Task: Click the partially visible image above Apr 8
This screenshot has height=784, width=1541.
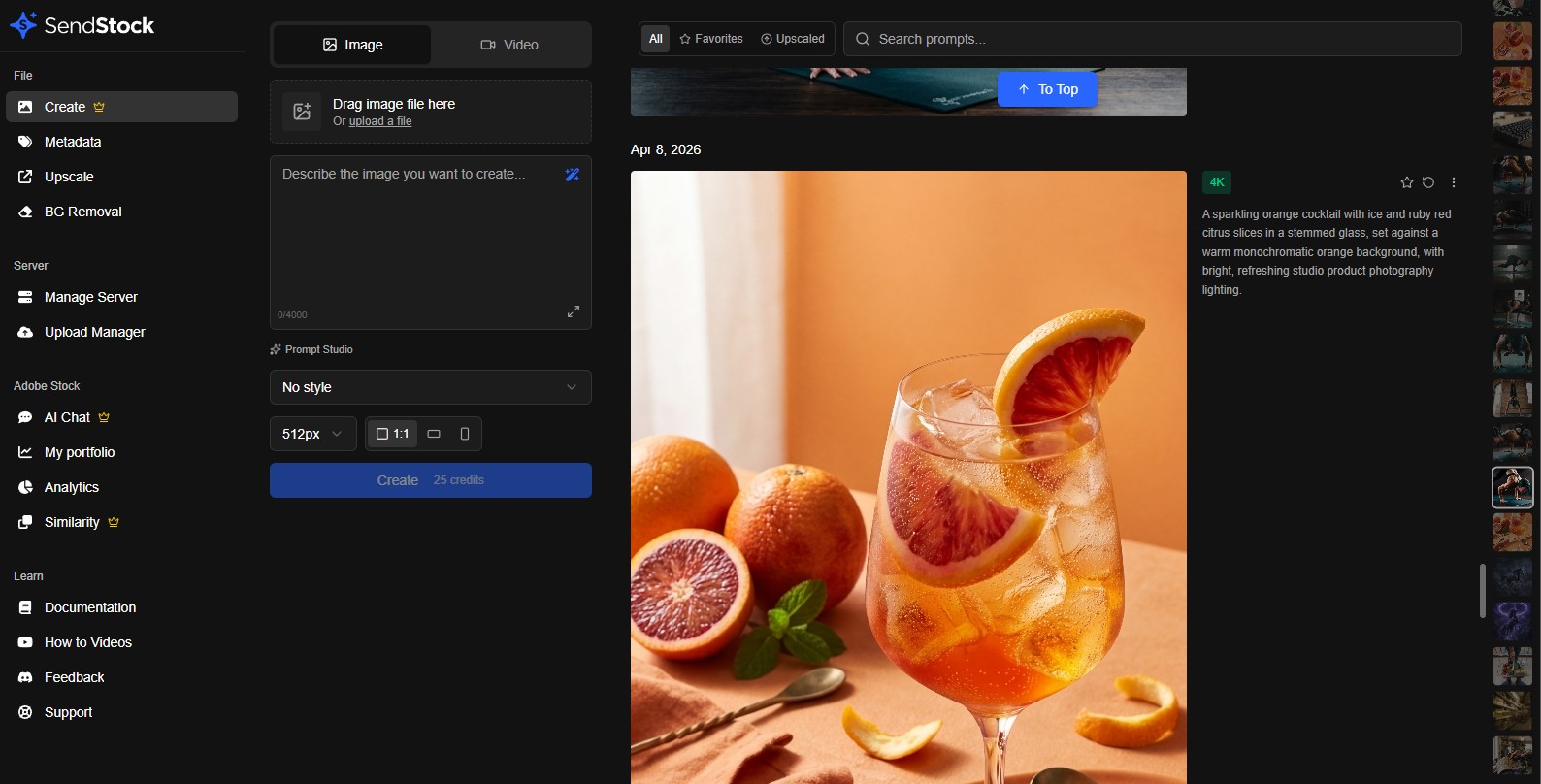Action: click(x=908, y=92)
